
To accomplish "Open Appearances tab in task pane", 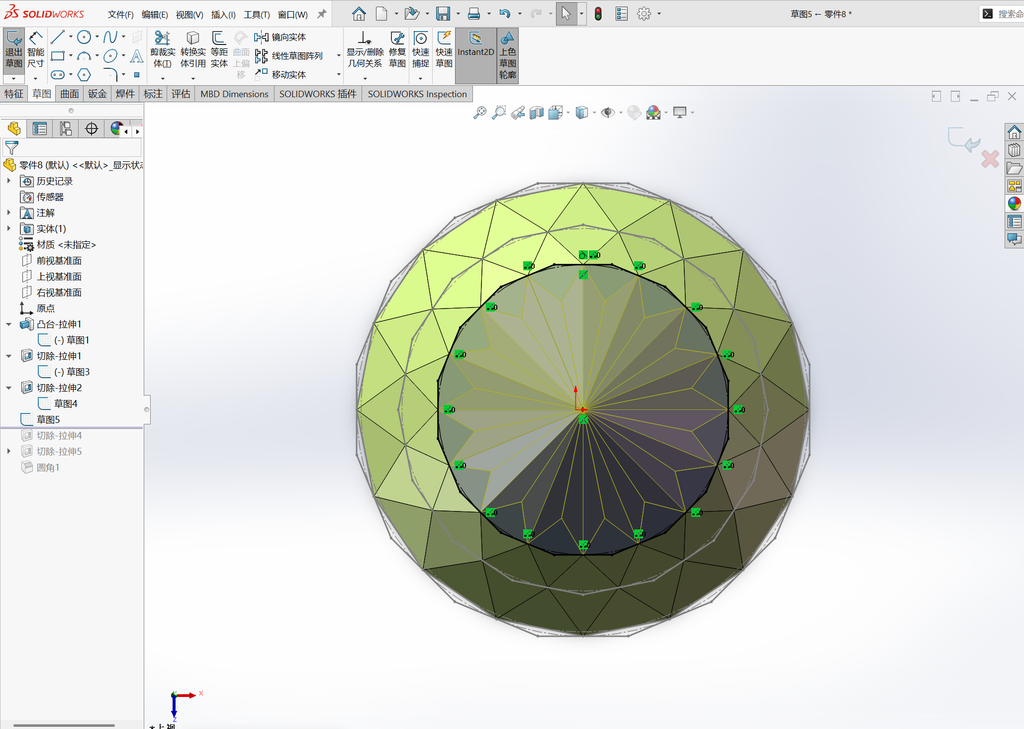I will 1014,204.
